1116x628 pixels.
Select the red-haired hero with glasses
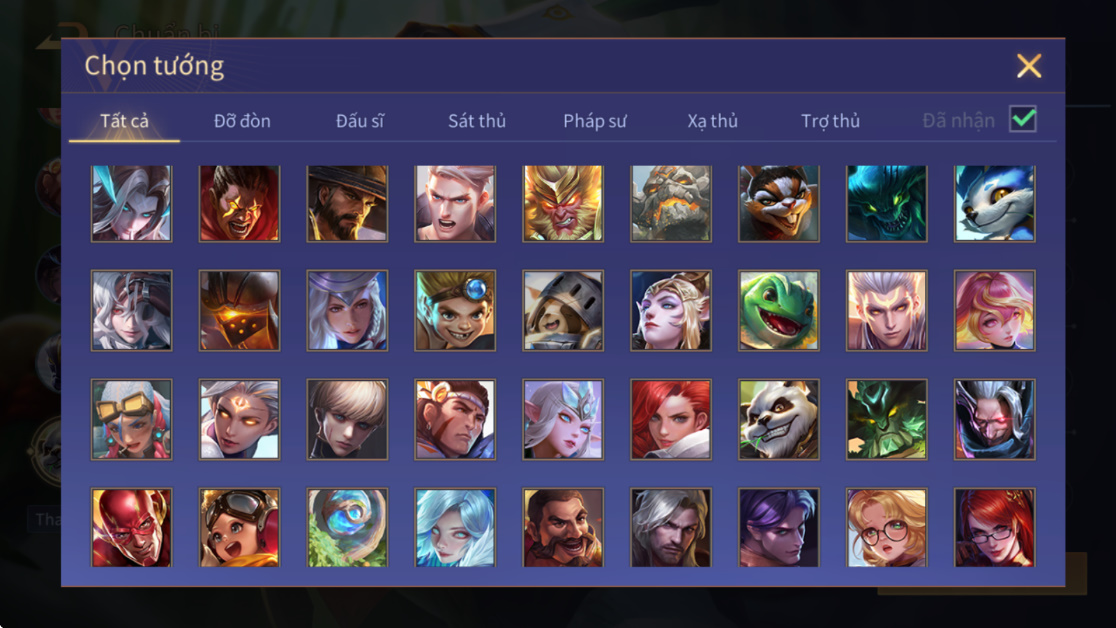tap(994, 528)
